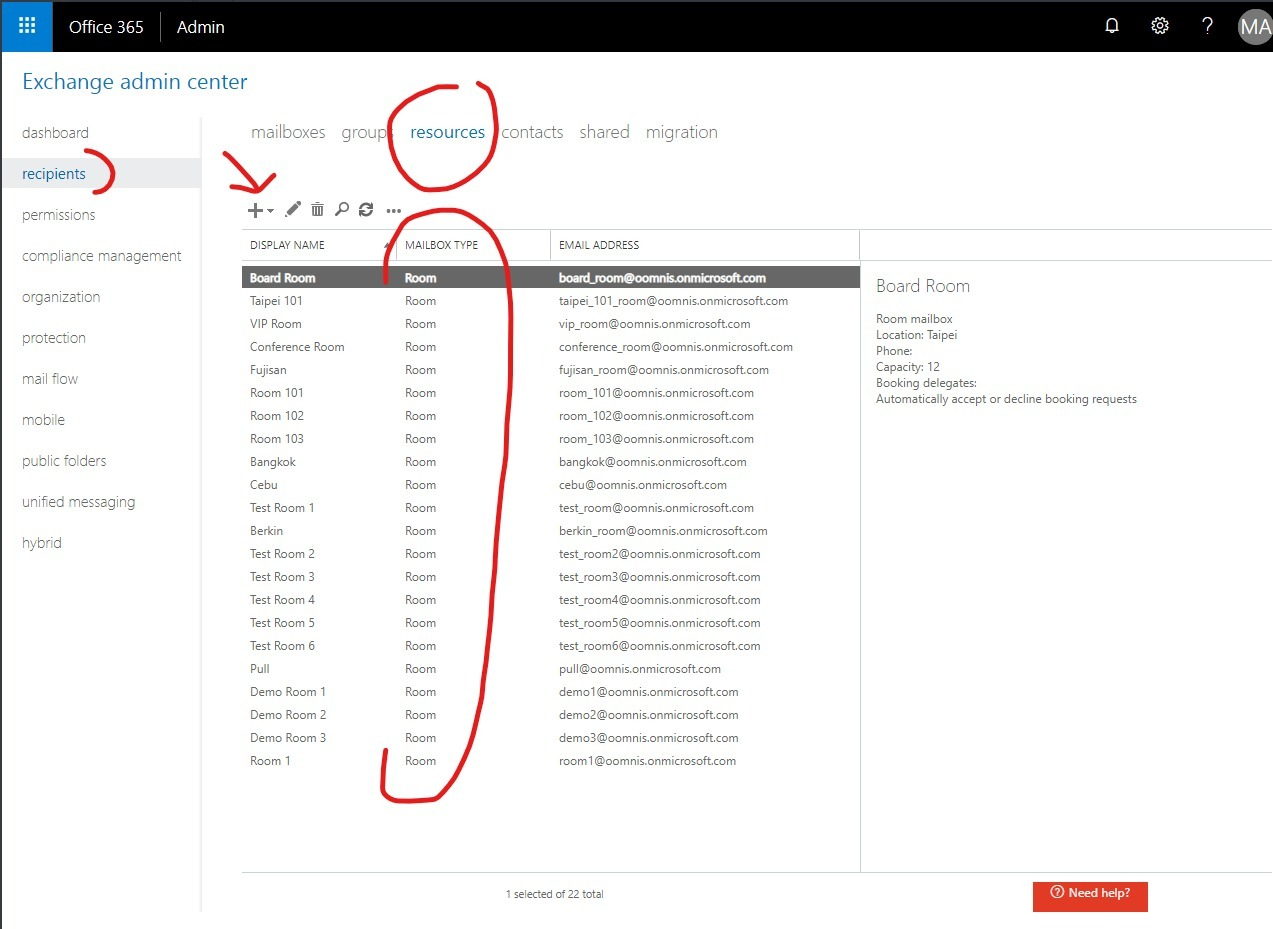Open compliance management in the sidebar
Viewport: 1273px width, 929px height.
click(102, 256)
